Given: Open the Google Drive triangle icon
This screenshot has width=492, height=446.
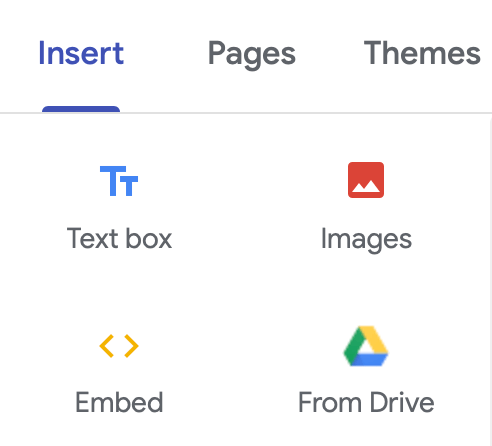Looking at the screenshot, I should (366, 346).
